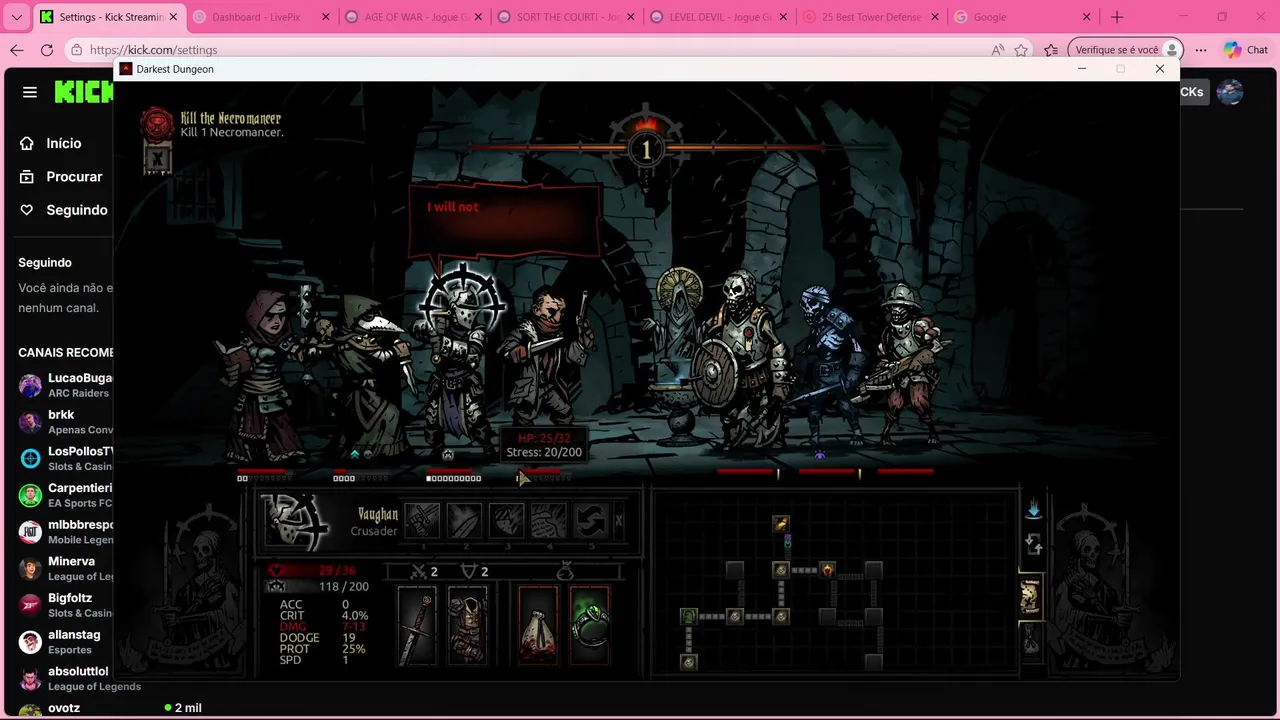Image resolution: width=1280 pixels, height=720 pixels.
Task: Switch to Dashboard - LivePix tab
Action: point(261,17)
